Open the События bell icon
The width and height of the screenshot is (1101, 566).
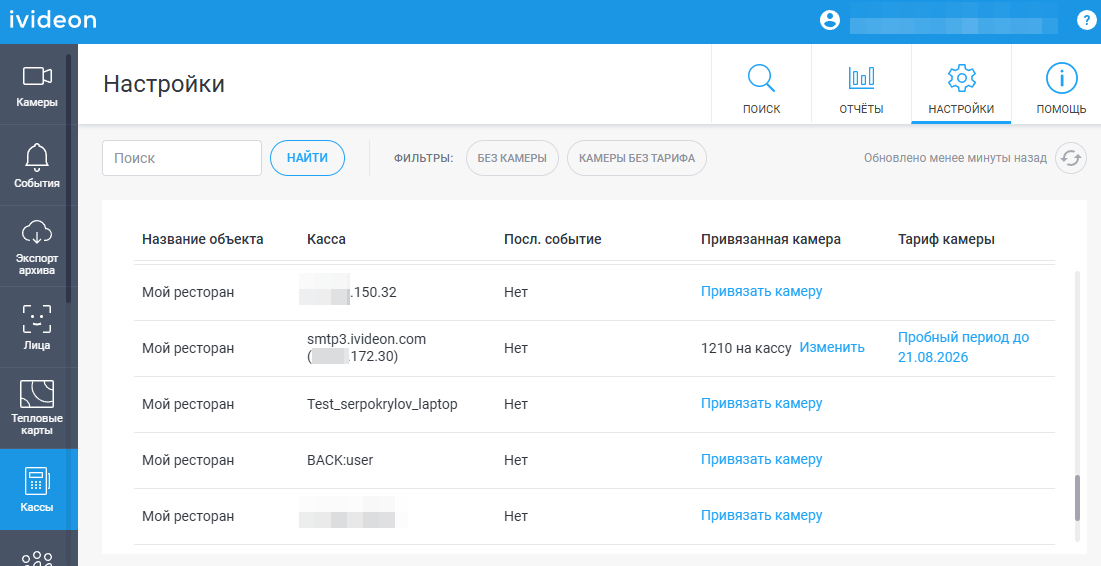click(37, 157)
